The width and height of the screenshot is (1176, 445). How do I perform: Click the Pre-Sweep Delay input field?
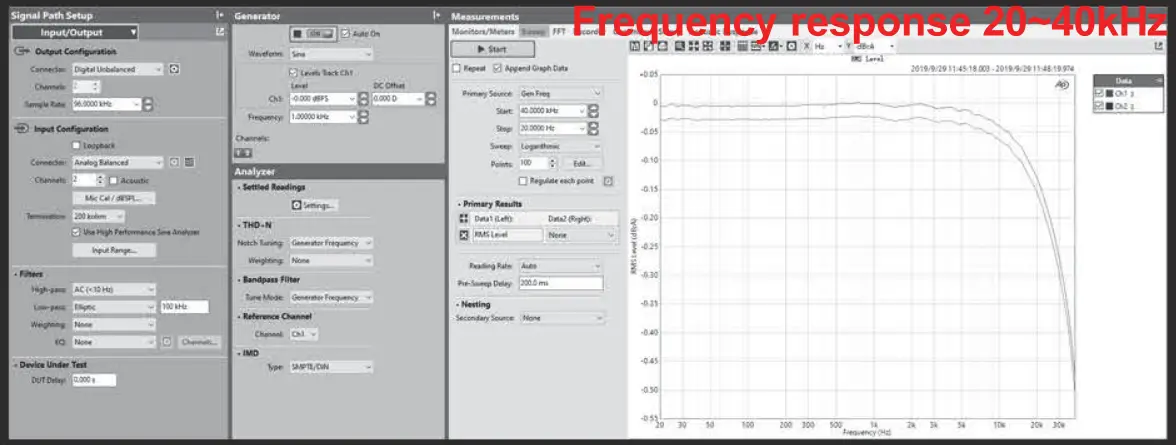(560, 284)
